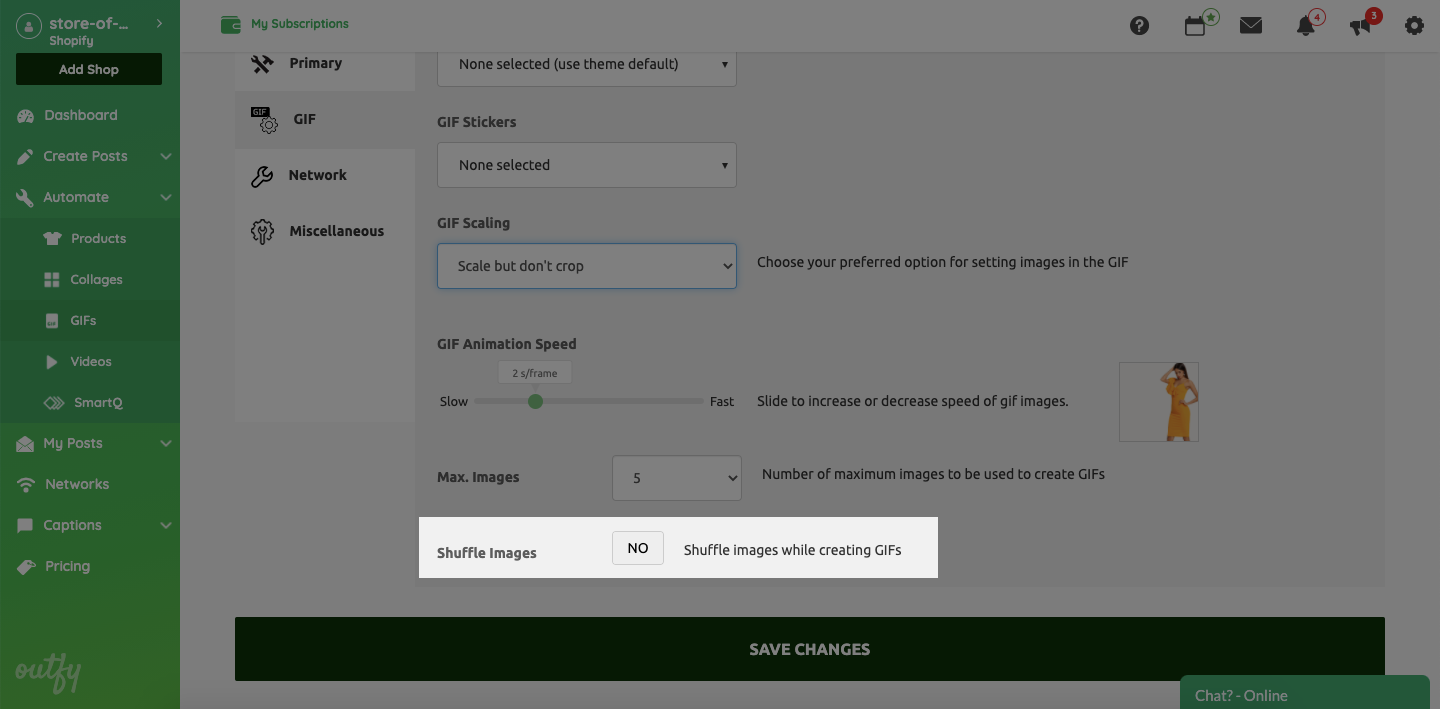Expand the Create Posts sidebar menu
Viewport: 1440px width, 709px height.
tap(86, 156)
